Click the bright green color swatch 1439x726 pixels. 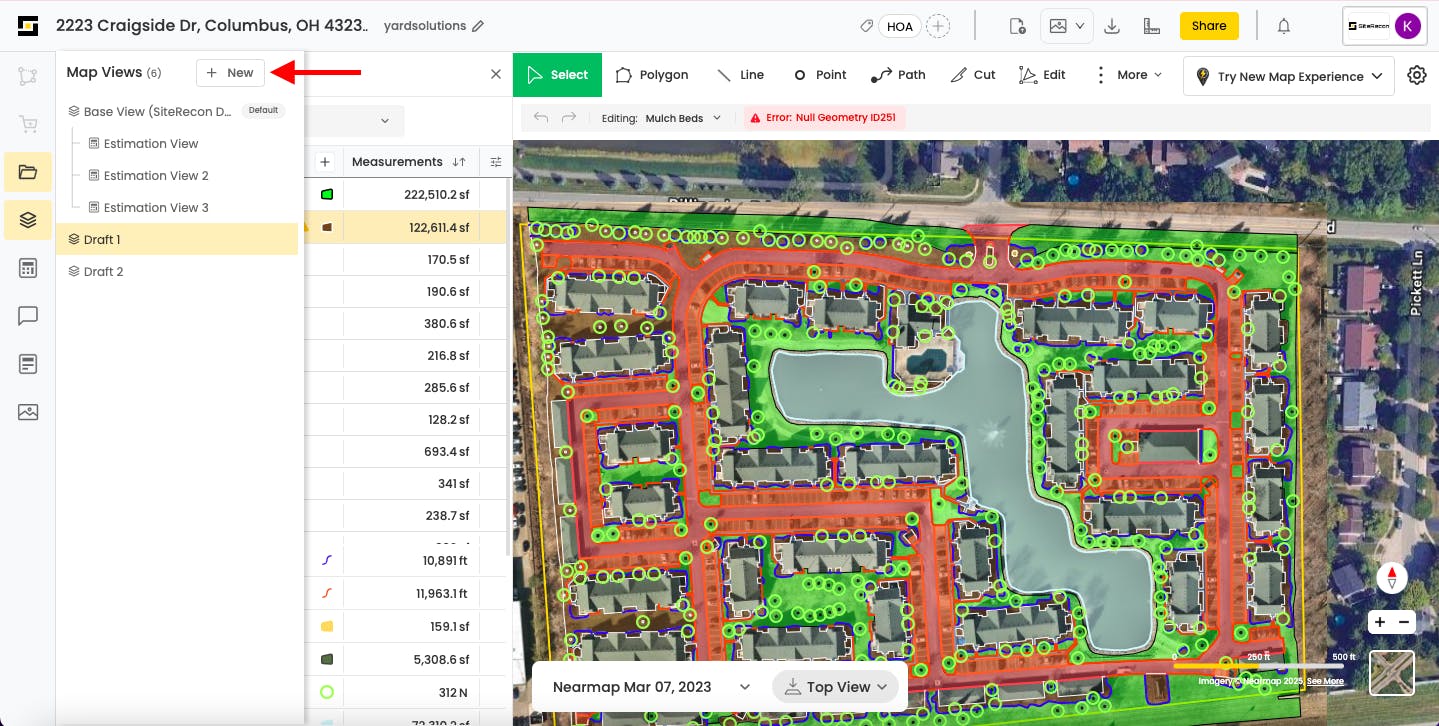326,194
